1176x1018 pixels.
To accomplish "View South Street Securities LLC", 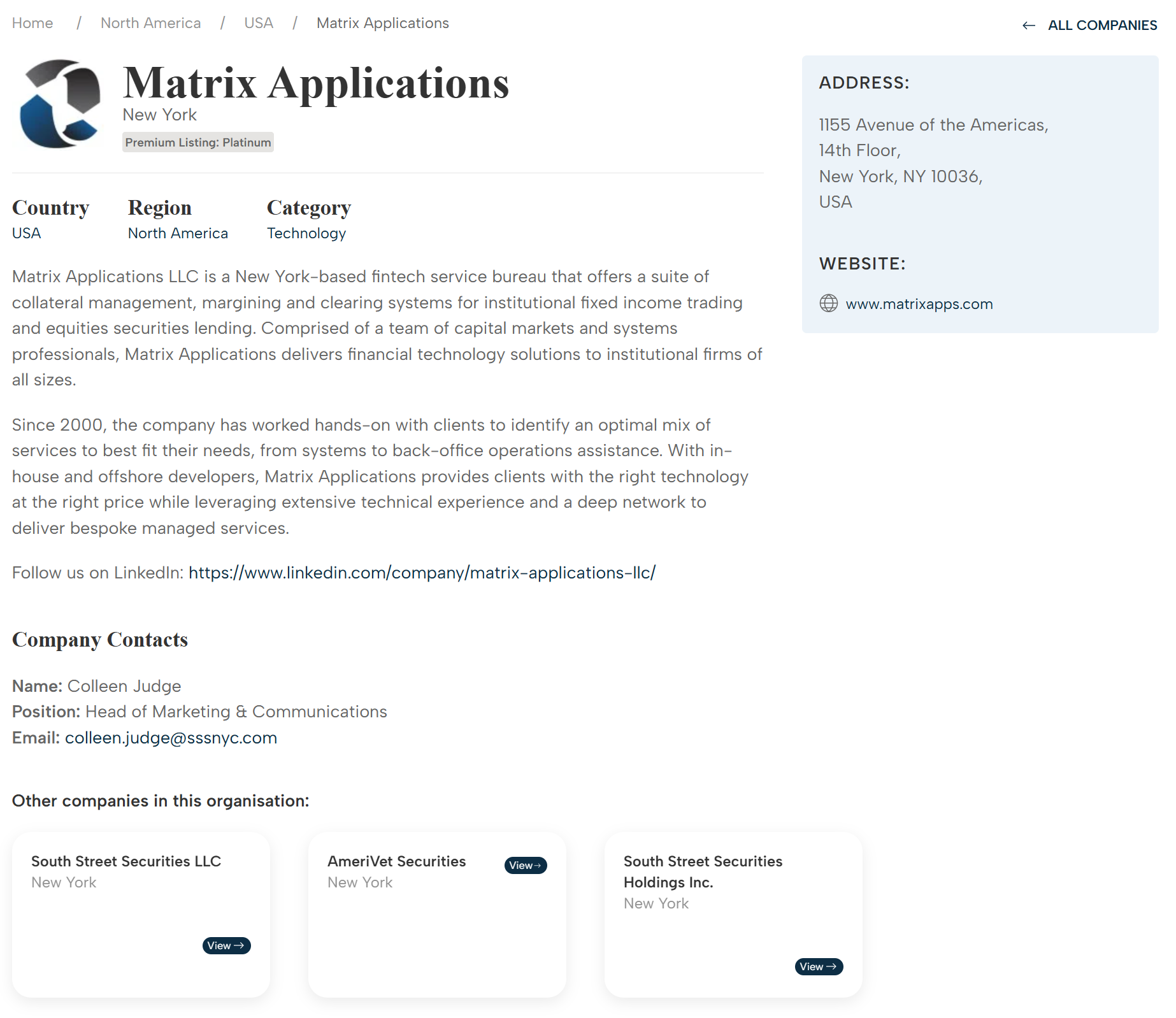I will (226, 945).
